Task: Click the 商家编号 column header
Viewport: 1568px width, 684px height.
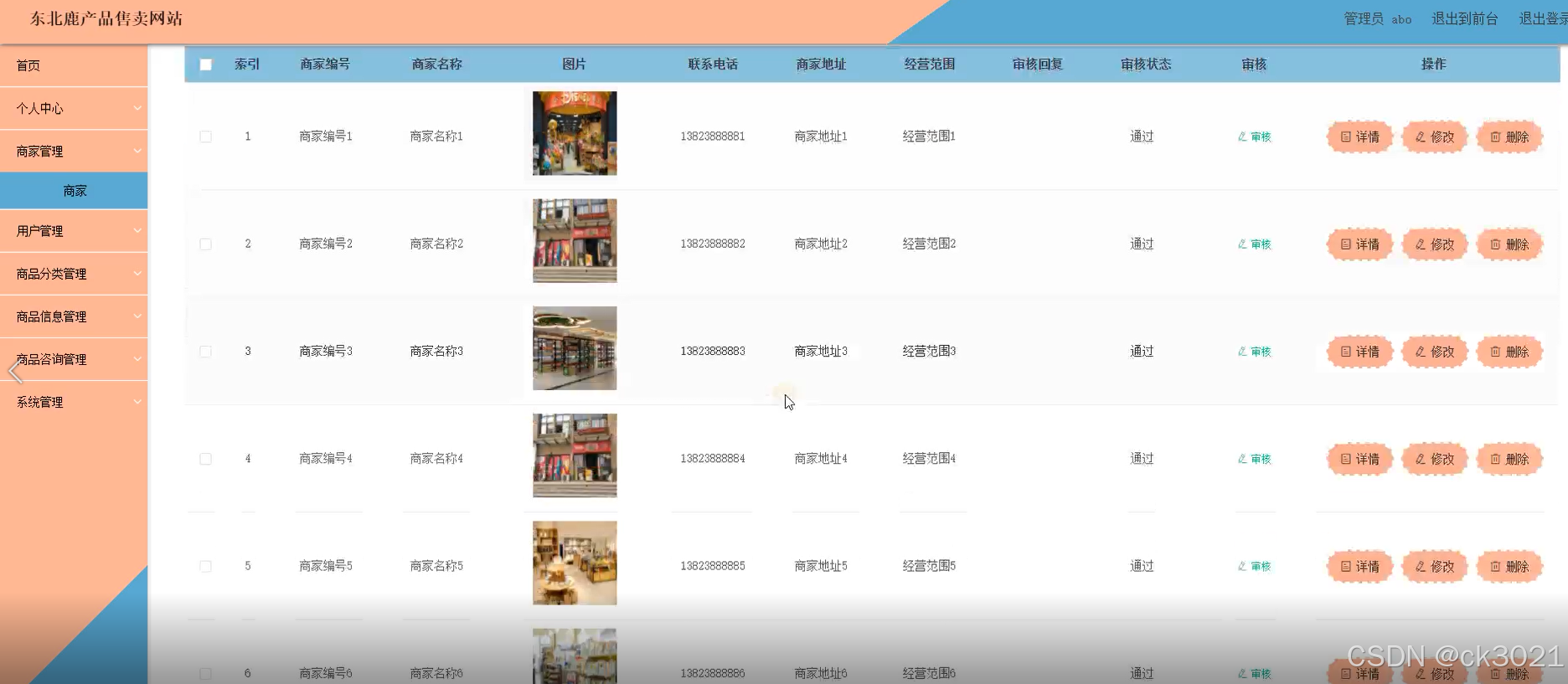Action: pyautogui.click(x=325, y=64)
